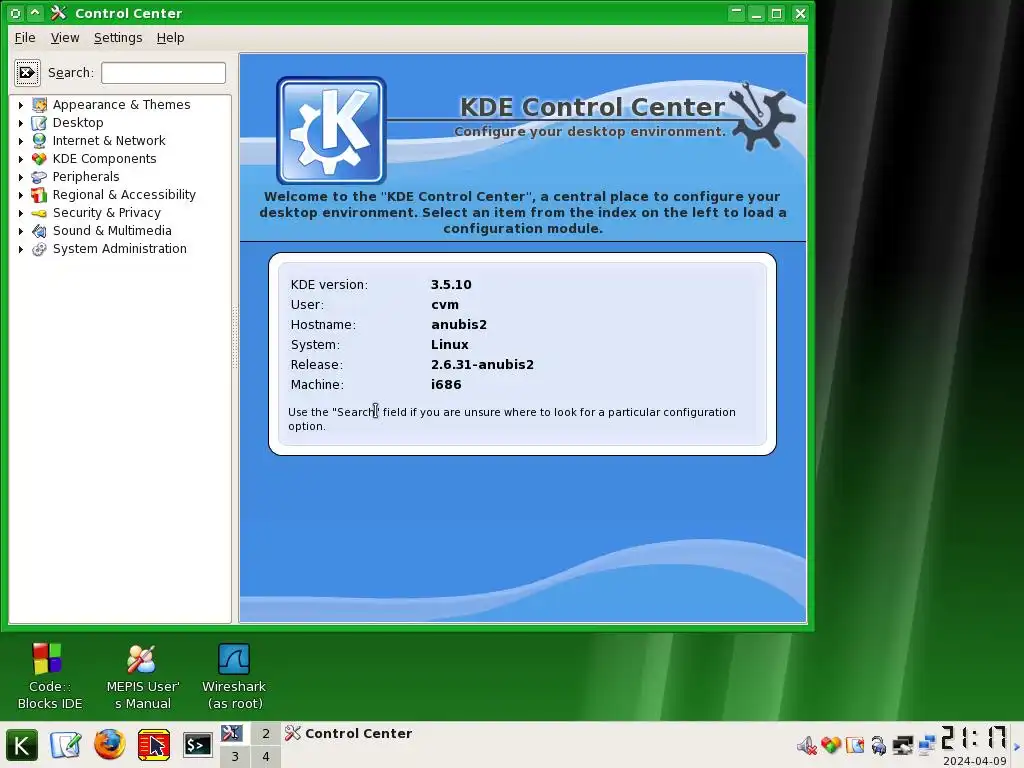The height and width of the screenshot is (768, 1024).
Task: Click the Security & Privacy key icon
Action: tap(39, 213)
